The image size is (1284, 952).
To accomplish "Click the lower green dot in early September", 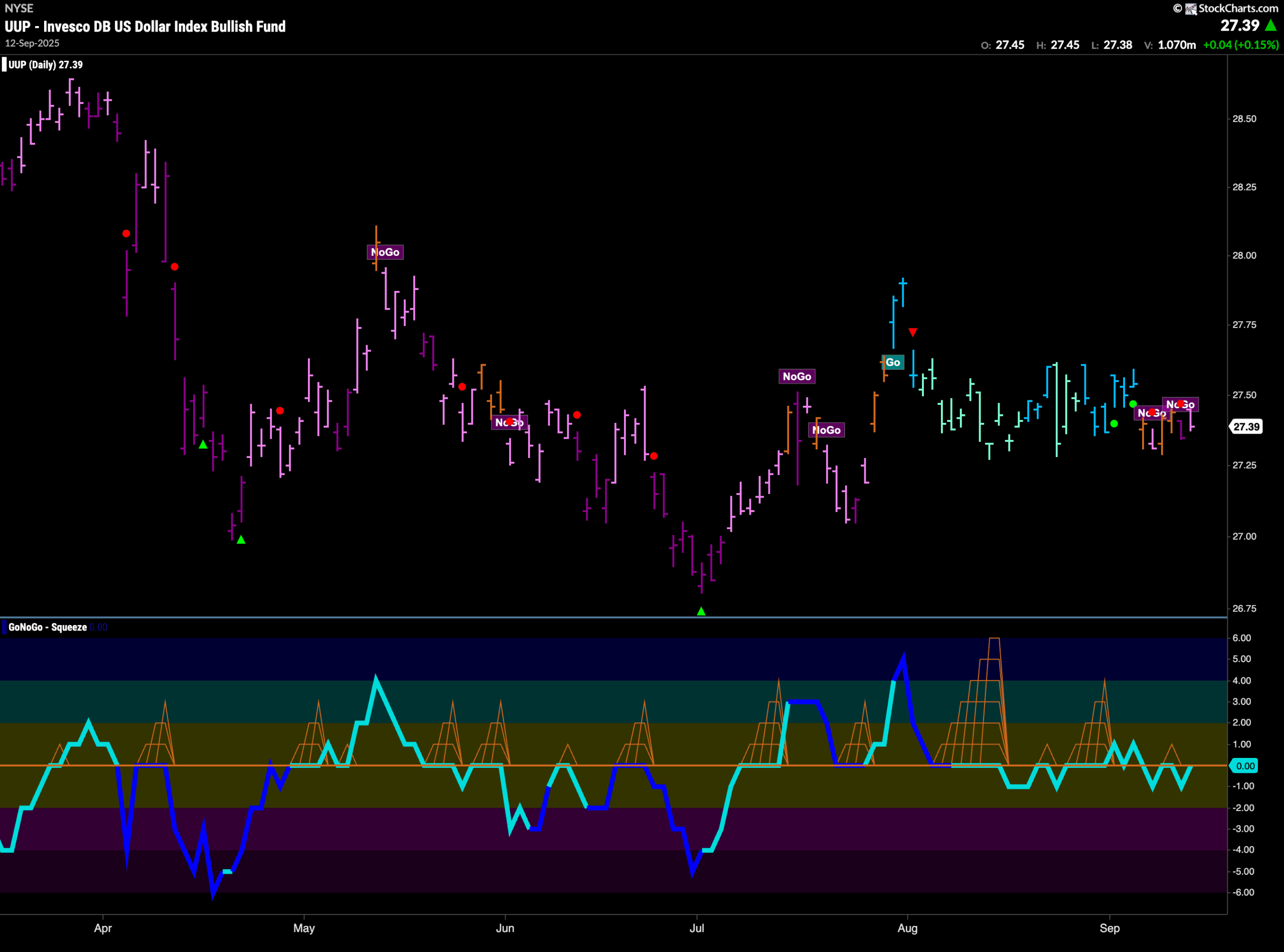I will 1114,423.
